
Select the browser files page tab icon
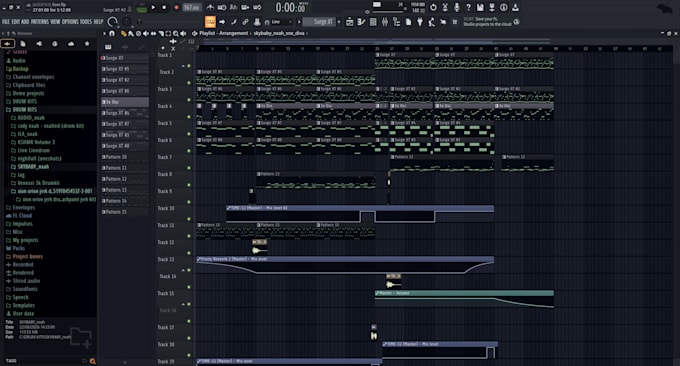(x=23, y=43)
